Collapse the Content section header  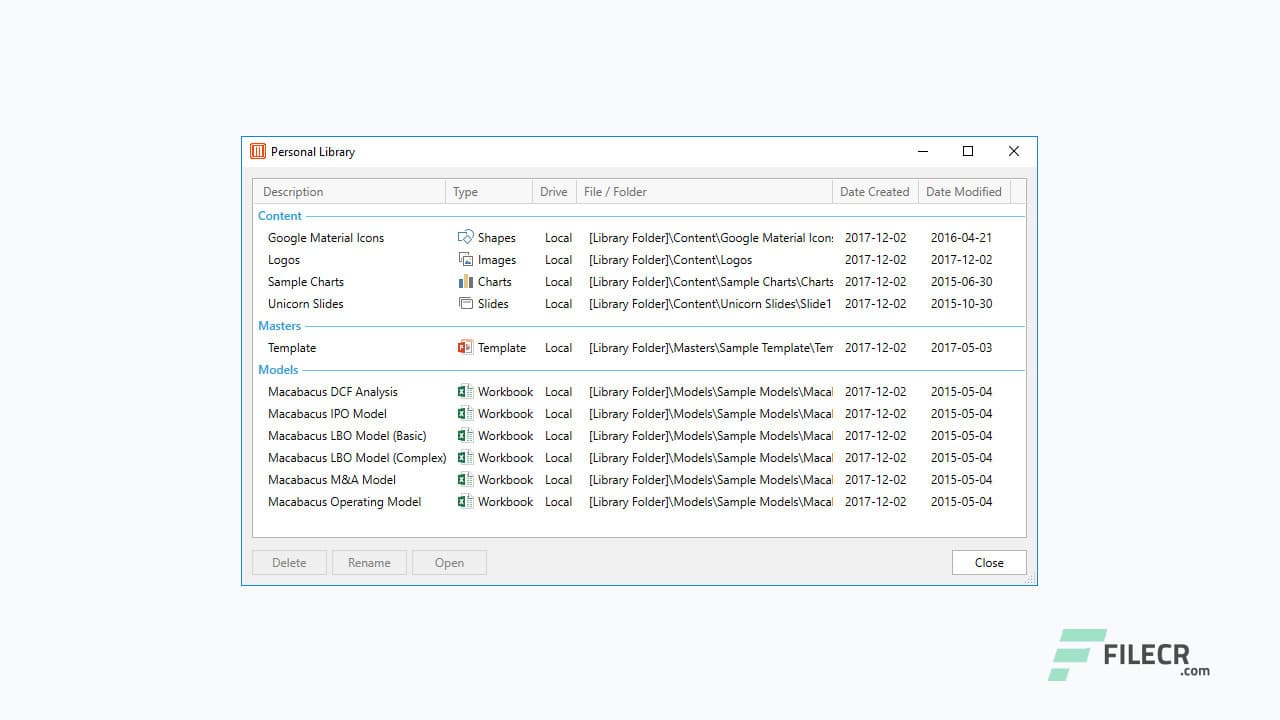(x=279, y=215)
